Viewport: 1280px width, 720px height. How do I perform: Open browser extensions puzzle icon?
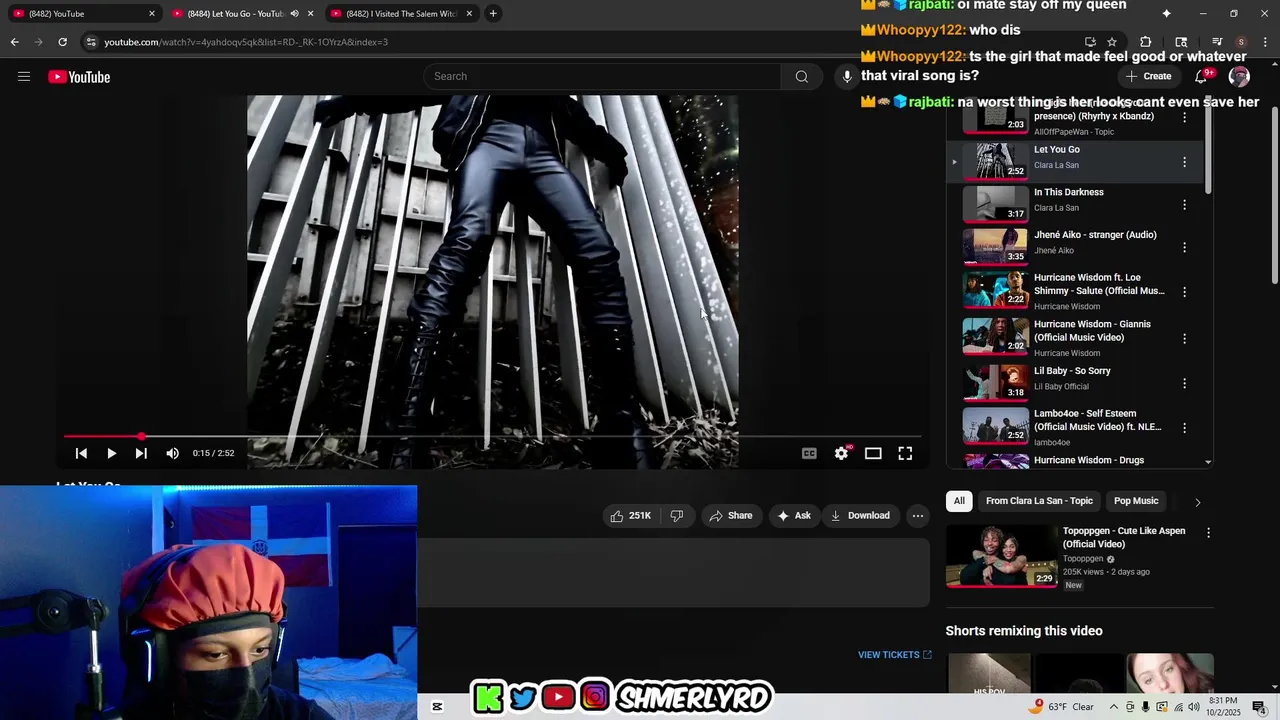1146,42
